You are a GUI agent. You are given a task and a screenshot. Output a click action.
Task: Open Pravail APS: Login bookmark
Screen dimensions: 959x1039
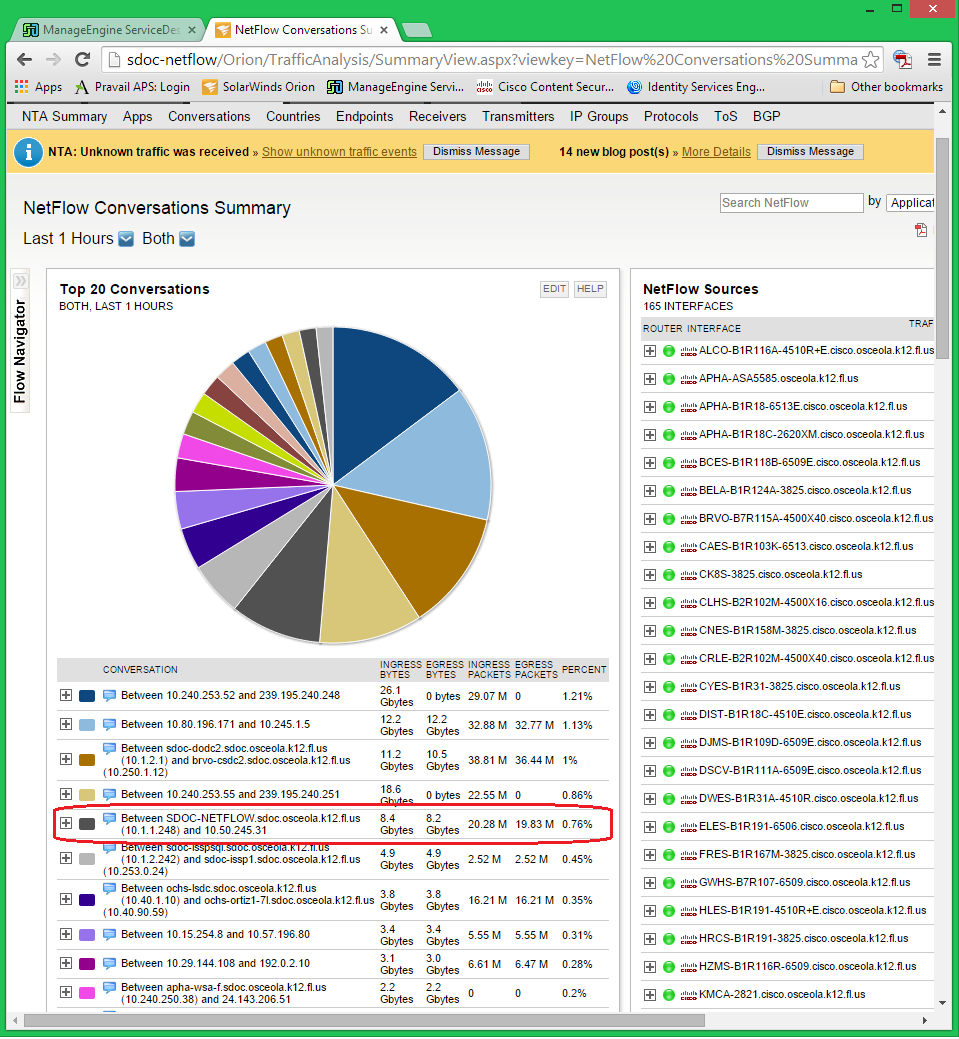click(x=133, y=87)
